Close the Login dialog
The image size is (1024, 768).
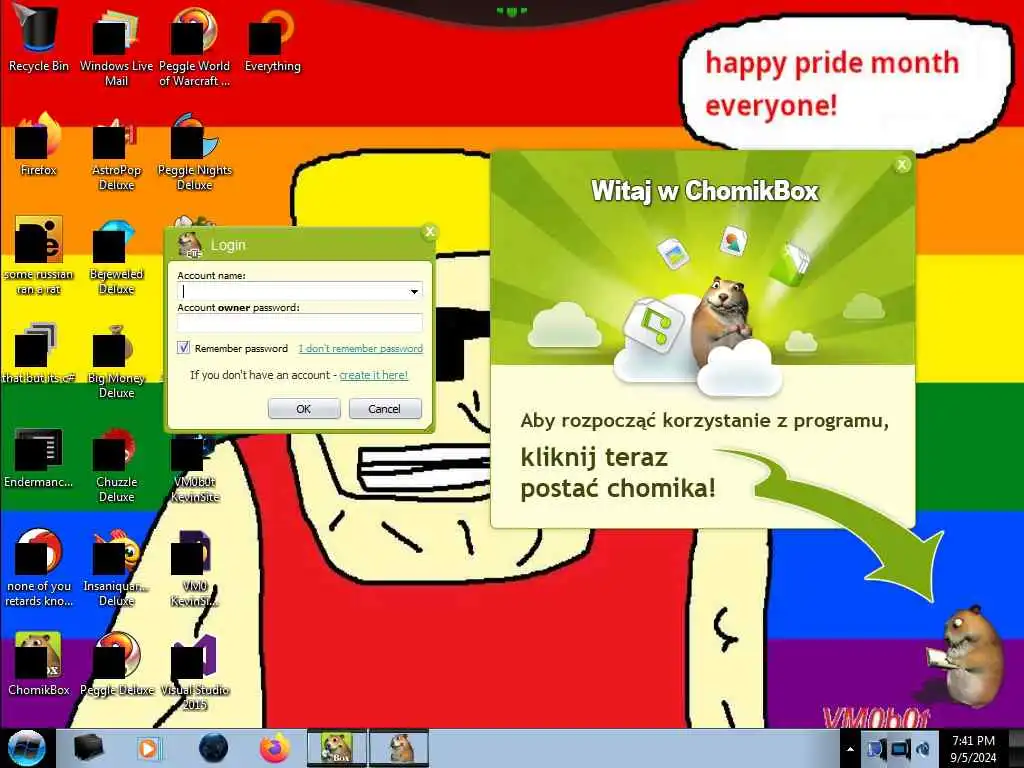[x=429, y=231]
